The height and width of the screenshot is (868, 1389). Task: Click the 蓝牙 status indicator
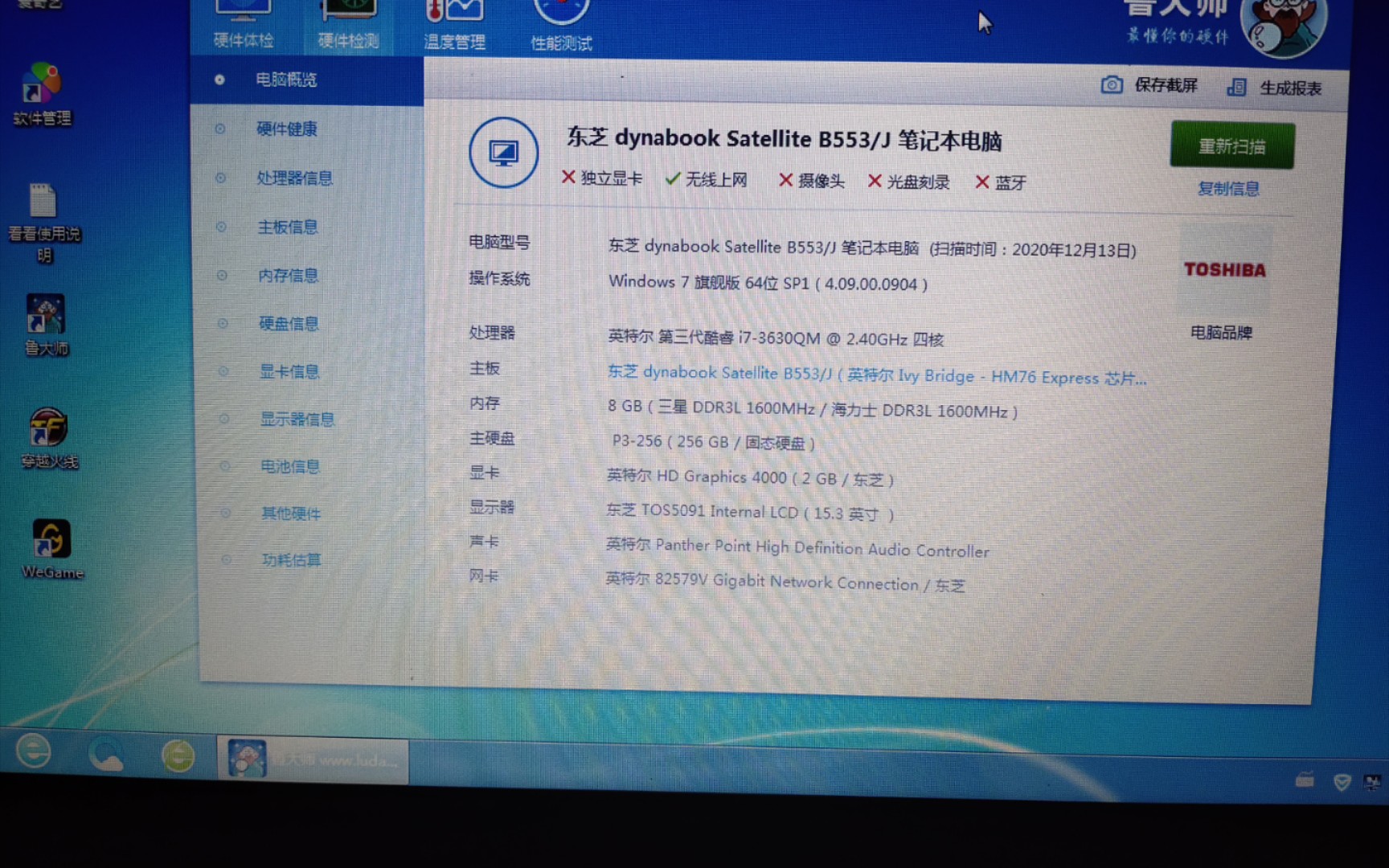[x=1001, y=182]
